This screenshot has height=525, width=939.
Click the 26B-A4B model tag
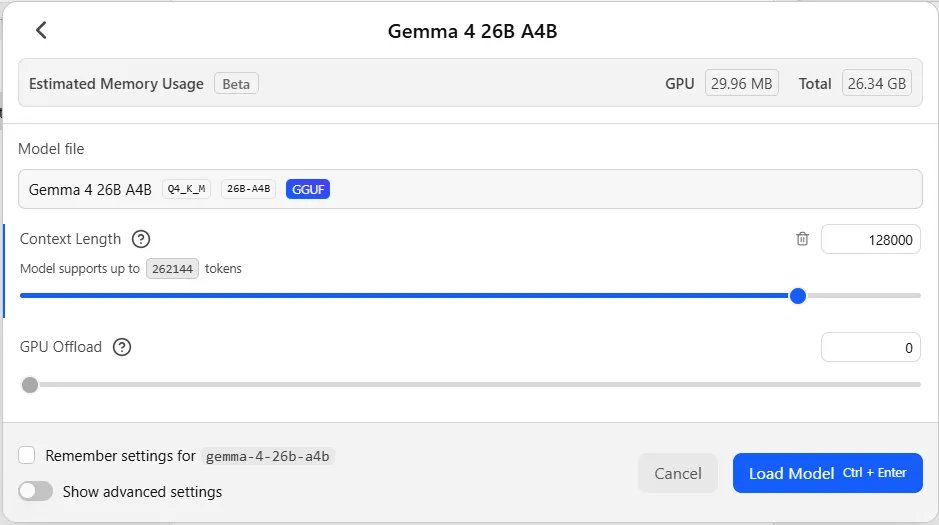[249, 189]
